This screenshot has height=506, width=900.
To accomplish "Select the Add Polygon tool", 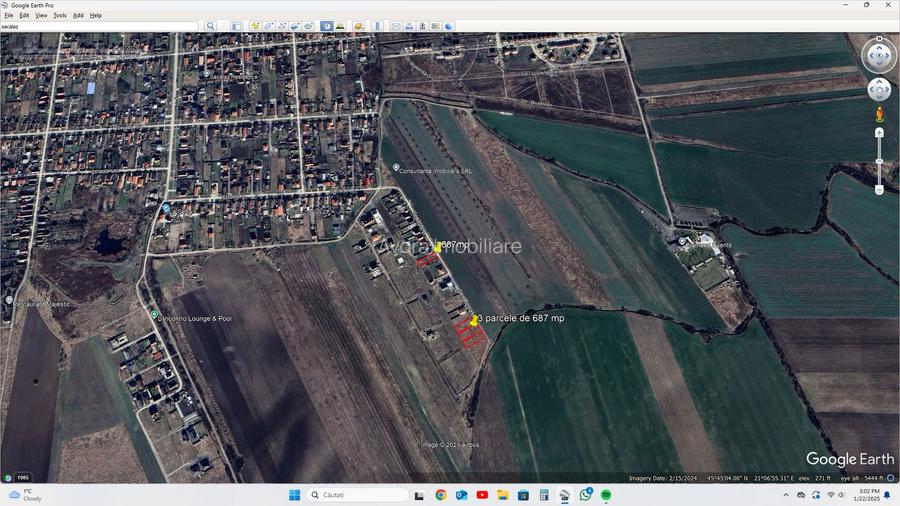I will [268, 26].
